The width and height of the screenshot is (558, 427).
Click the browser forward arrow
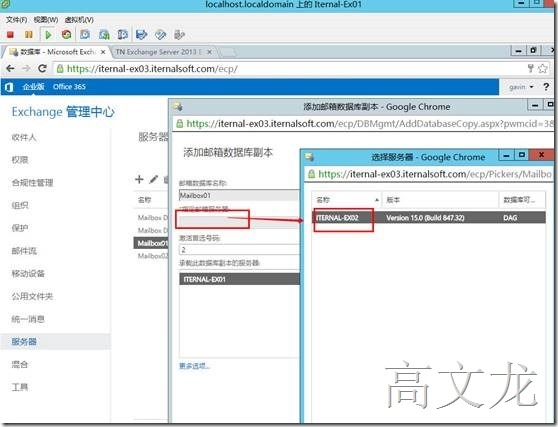tap(26, 68)
